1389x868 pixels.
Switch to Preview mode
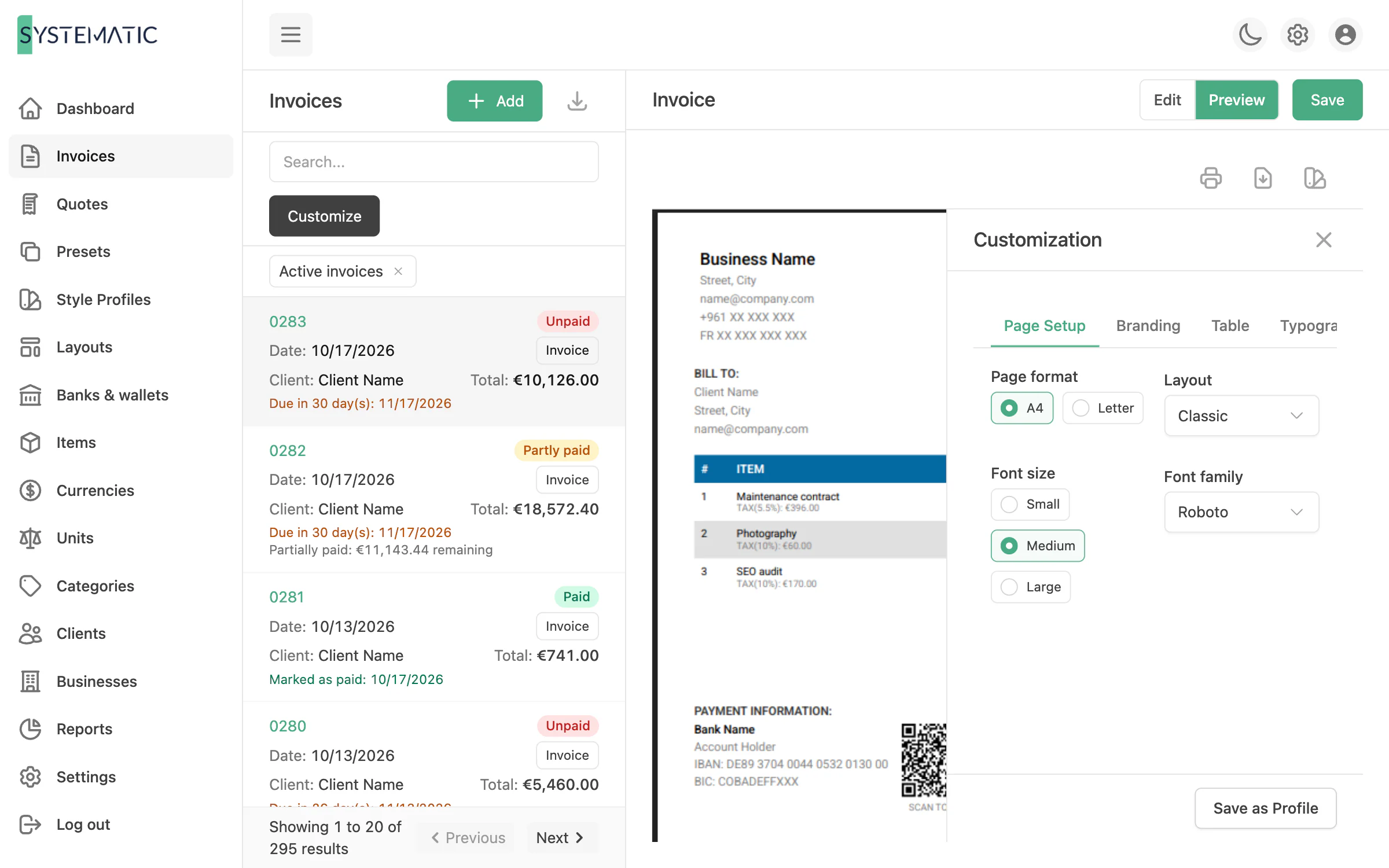coord(1237,100)
